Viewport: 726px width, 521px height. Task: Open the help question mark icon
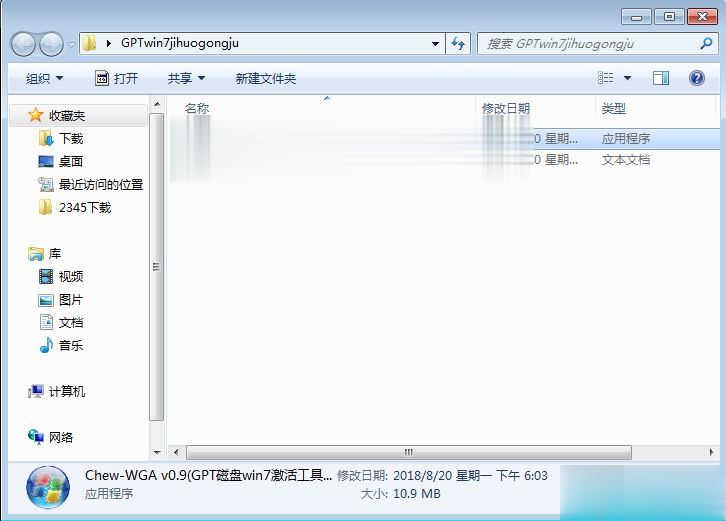click(696, 78)
